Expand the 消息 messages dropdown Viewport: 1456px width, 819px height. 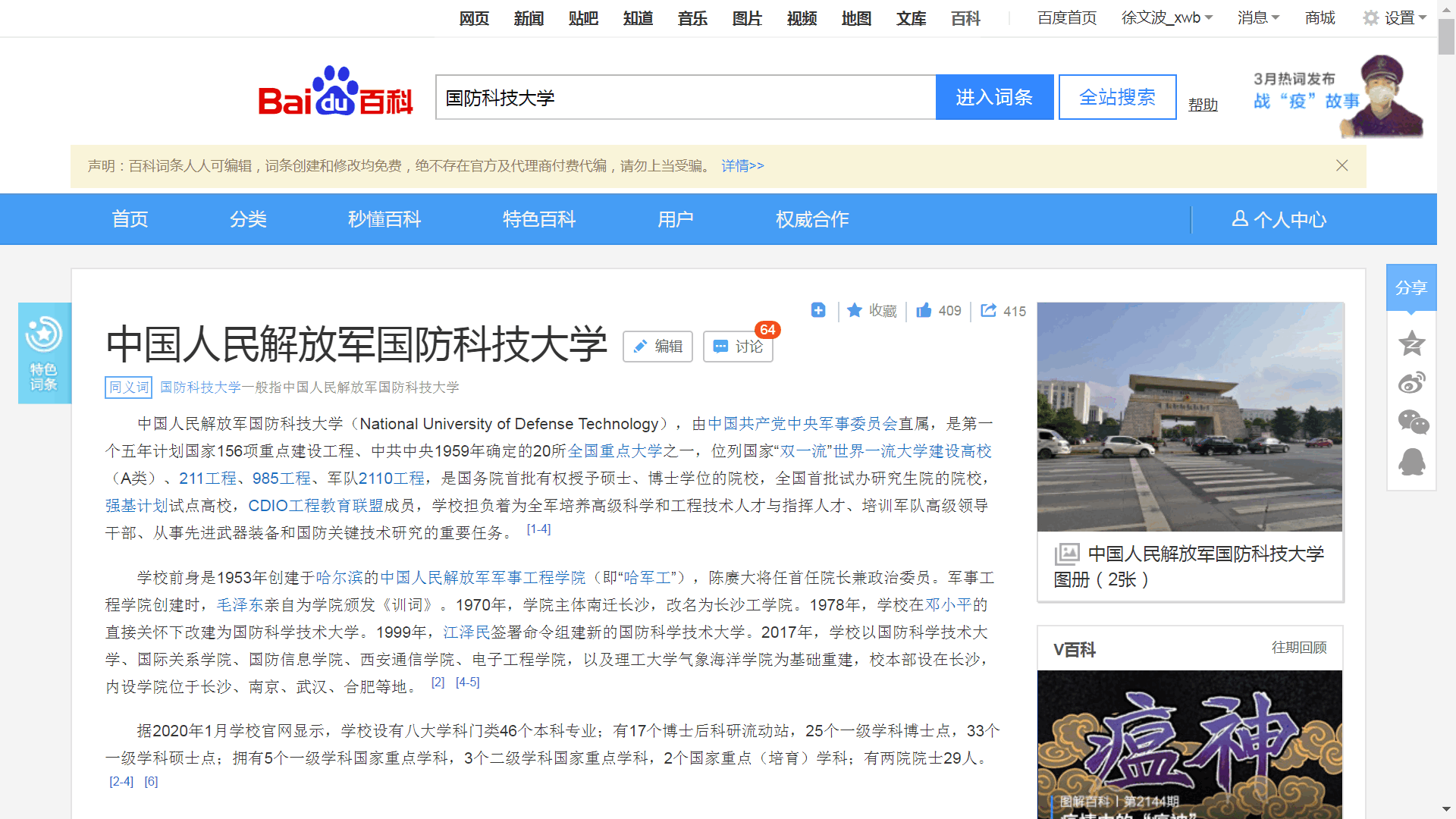tap(1258, 17)
